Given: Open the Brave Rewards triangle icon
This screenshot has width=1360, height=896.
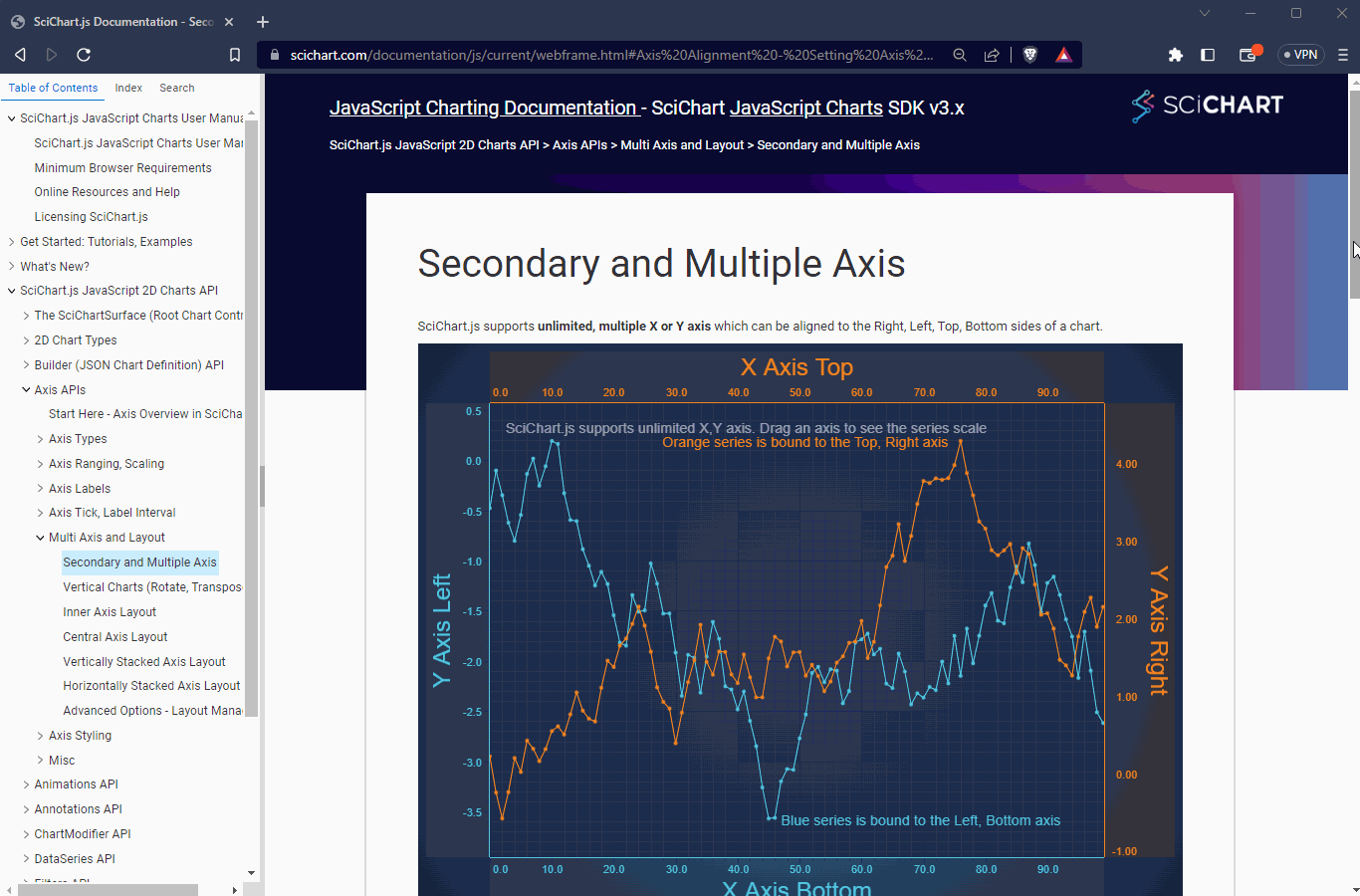Looking at the screenshot, I should [1063, 55].
